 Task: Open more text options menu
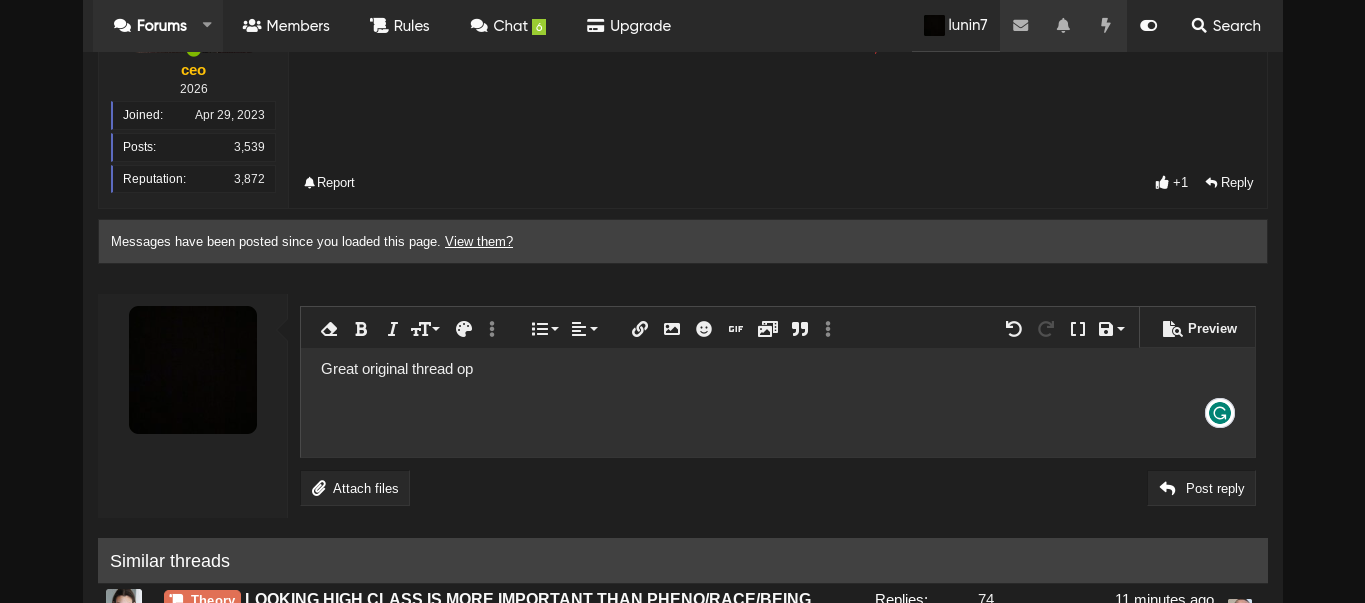pos(492,329)
